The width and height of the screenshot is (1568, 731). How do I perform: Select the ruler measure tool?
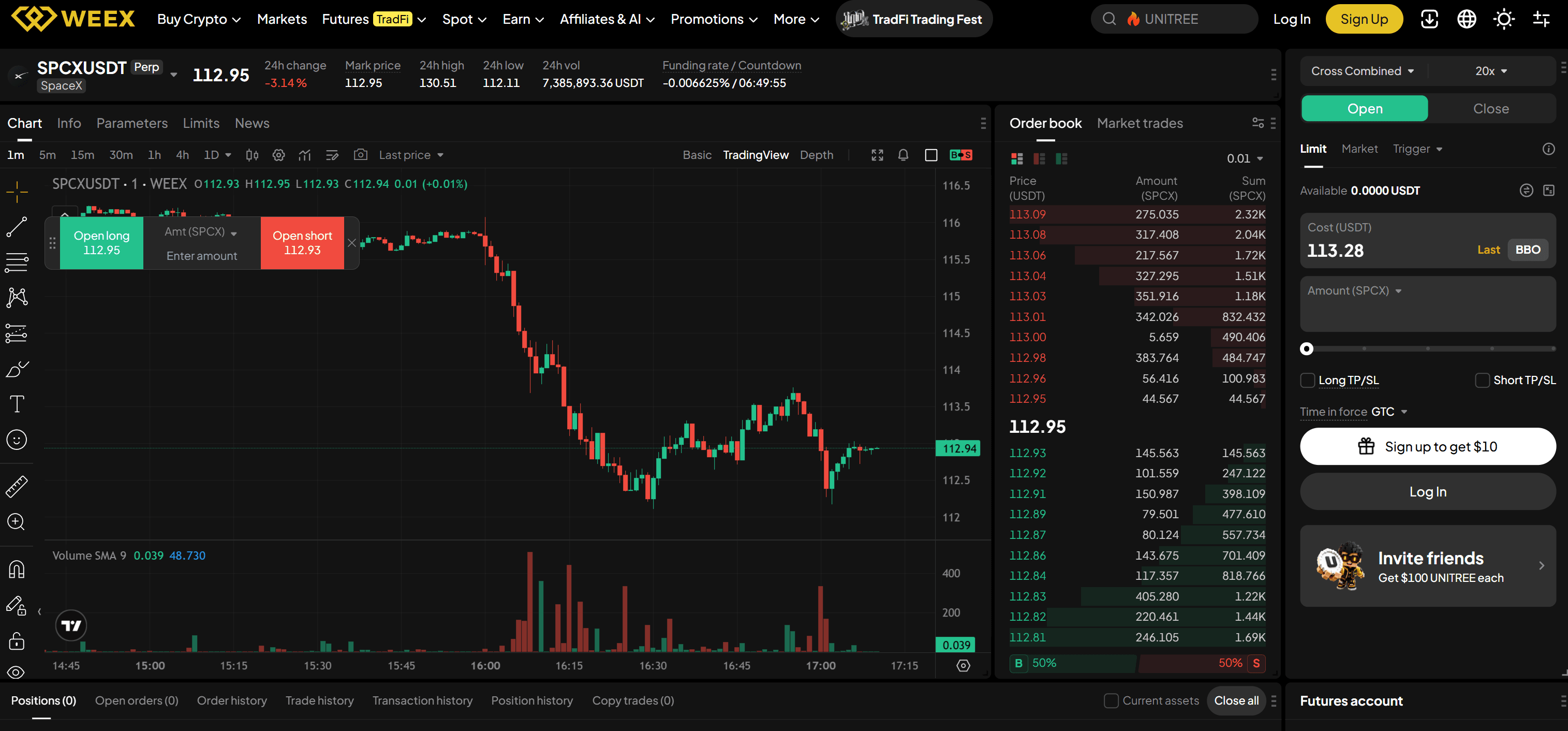tap(17, 486)
